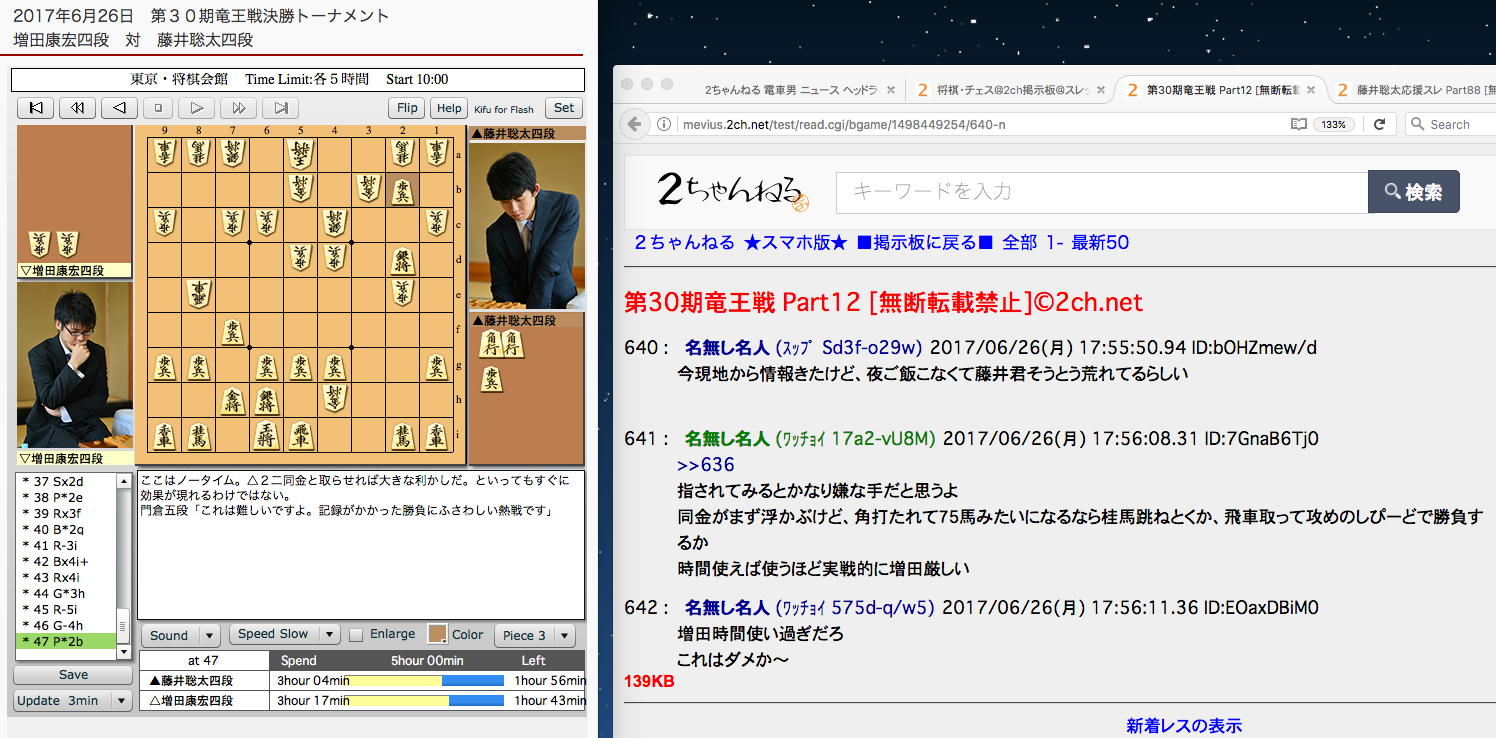The height and width of the screenshot is (738, 1496).
Task: Click the 新着レスの表示 link
Action: pyautogui.click(x=1184, y=726)
